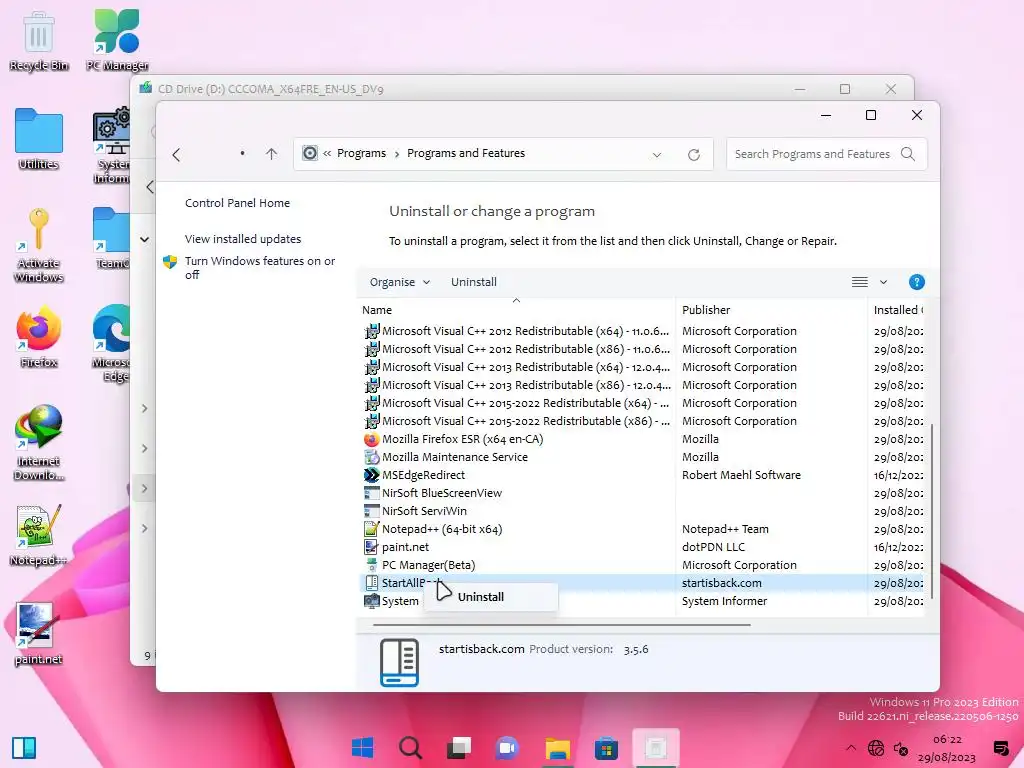The height and width of the screenshot is (768, 1024).
Task: Select Notepad++ (64-bit x64) entry
Action: coord(643,529)
